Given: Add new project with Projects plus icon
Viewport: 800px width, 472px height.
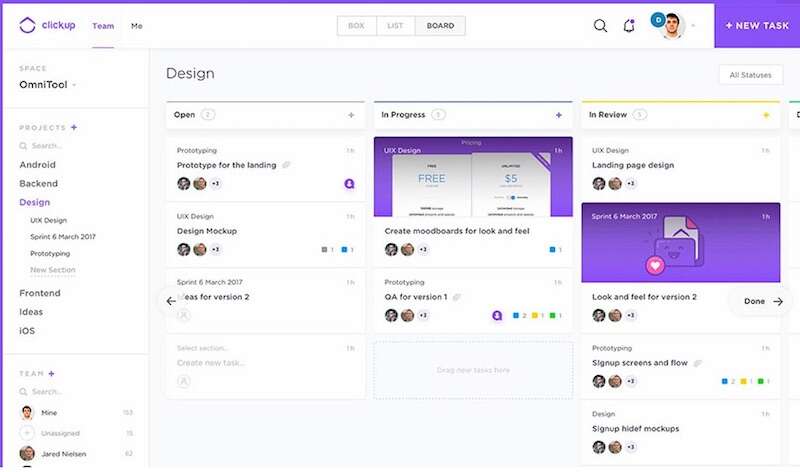Looking at the screenshot, I should pyautogui.click(x=74, y=128).
